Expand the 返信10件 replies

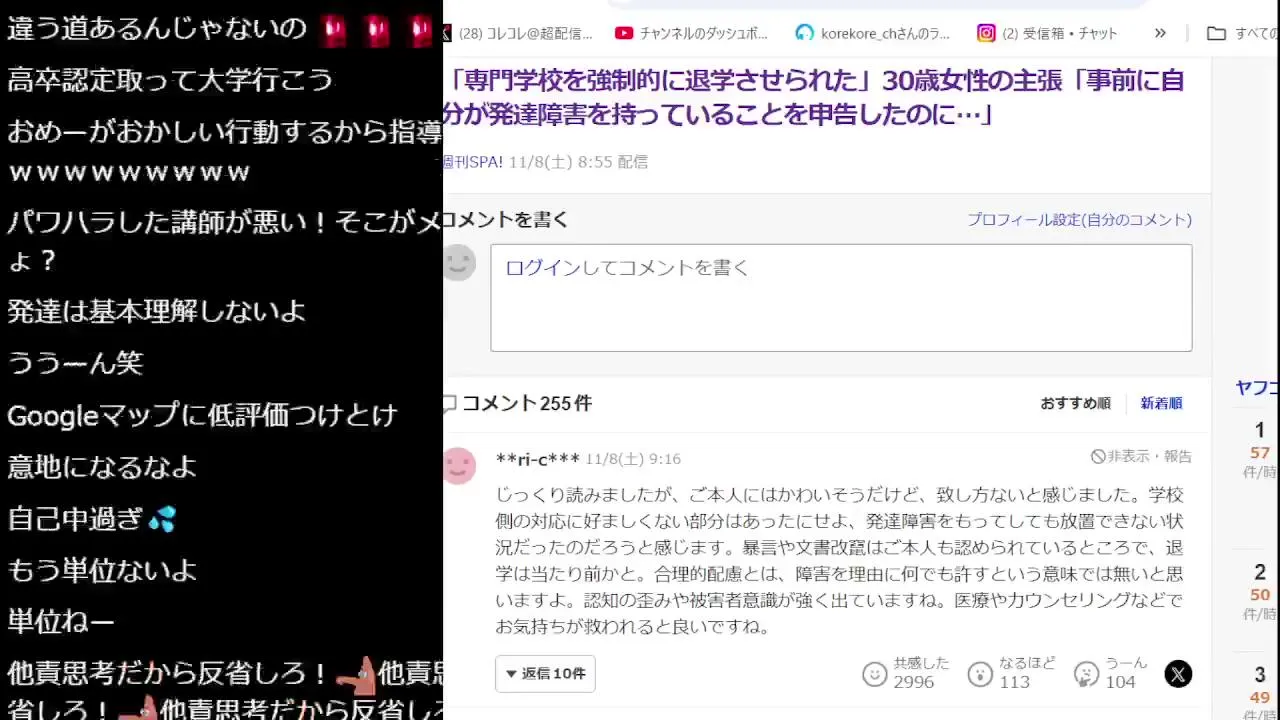(545, 674)
